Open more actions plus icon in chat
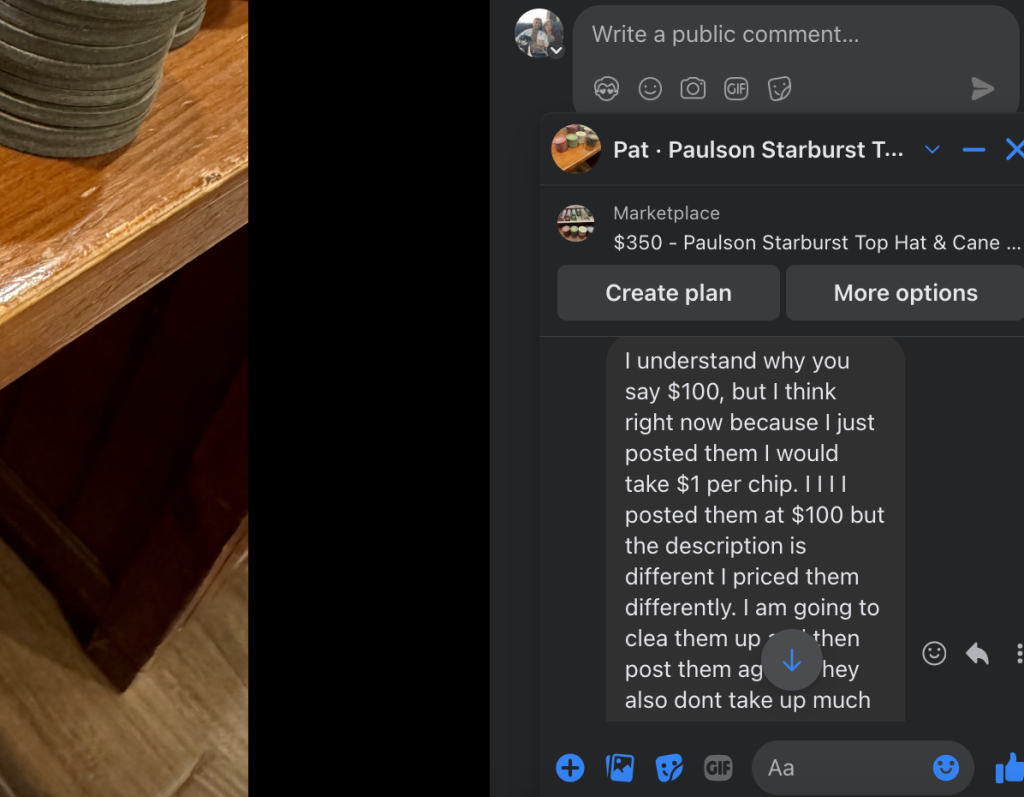 pos(570,768)
